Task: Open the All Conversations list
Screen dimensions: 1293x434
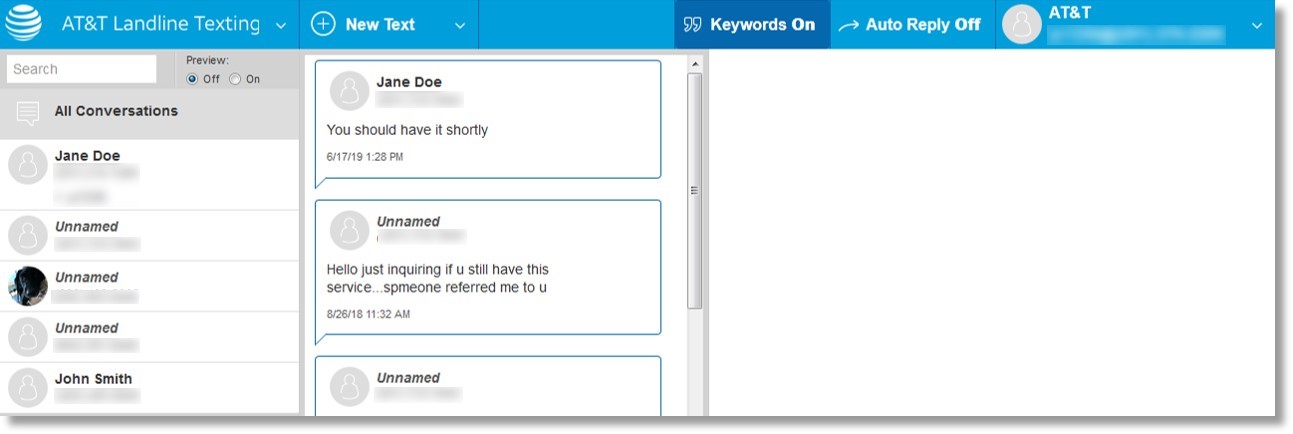Action: click(150, 112)
